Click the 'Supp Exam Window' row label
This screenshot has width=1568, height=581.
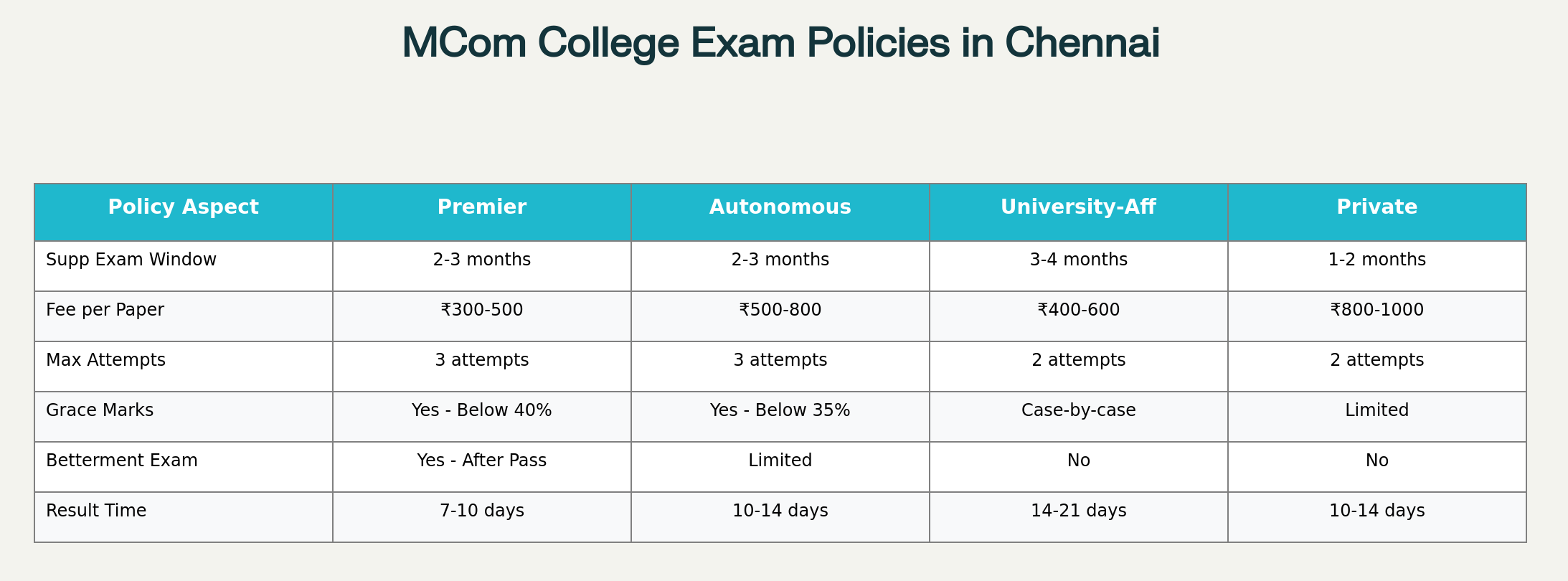tap(131, 260)
